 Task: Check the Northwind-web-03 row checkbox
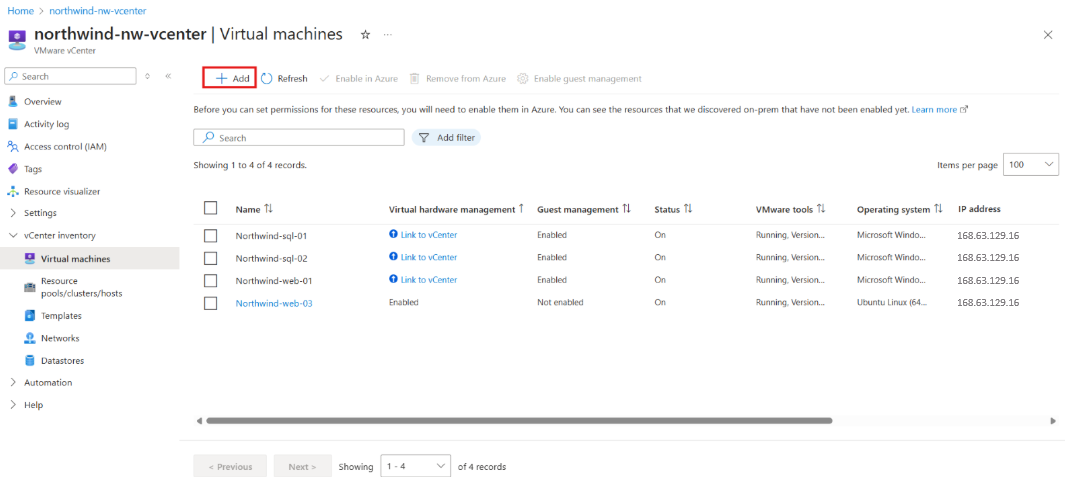211,303
